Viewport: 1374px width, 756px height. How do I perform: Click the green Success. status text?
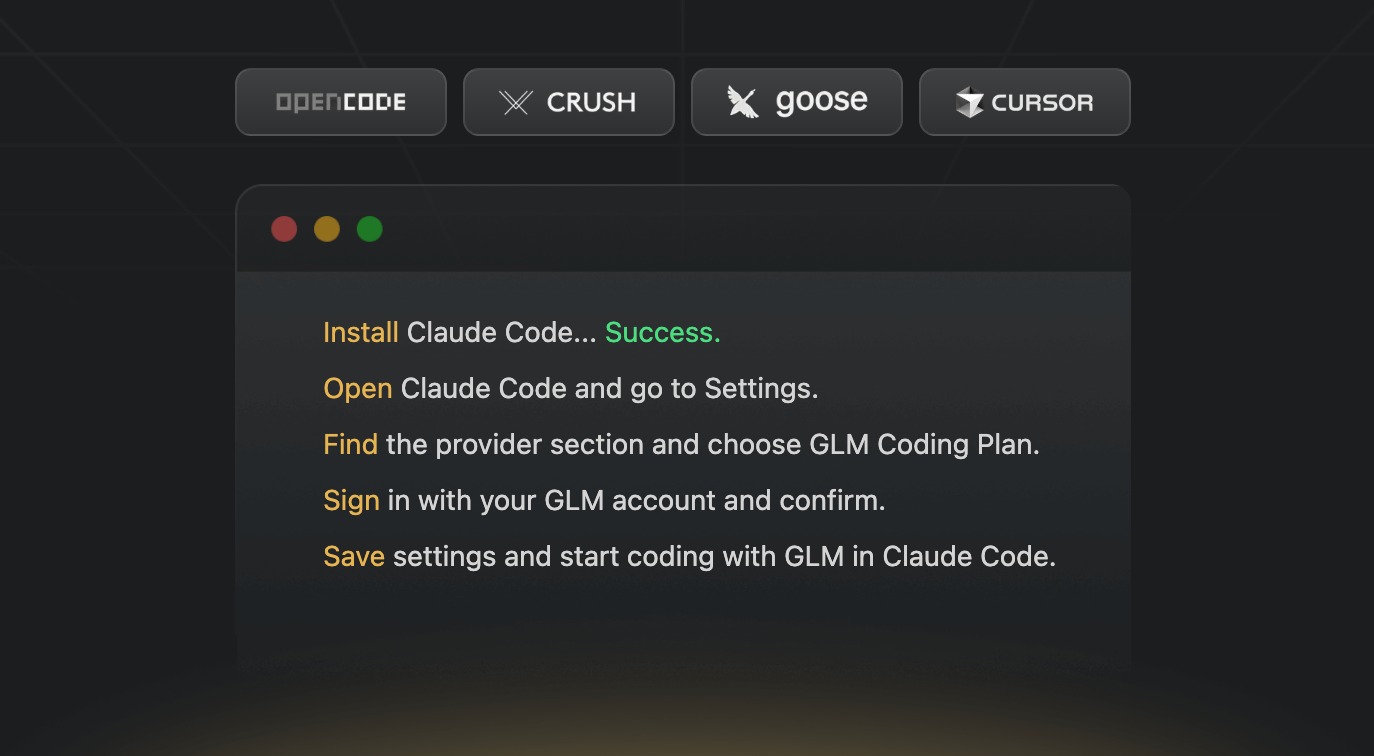(x=663, y=333)
